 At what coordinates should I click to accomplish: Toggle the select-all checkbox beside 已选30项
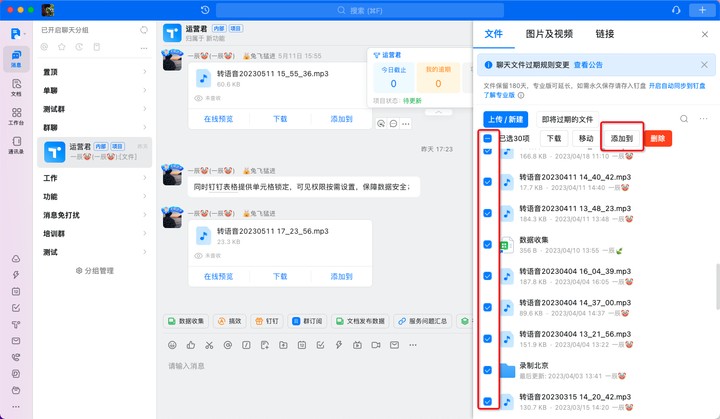(x=488, y=138)
